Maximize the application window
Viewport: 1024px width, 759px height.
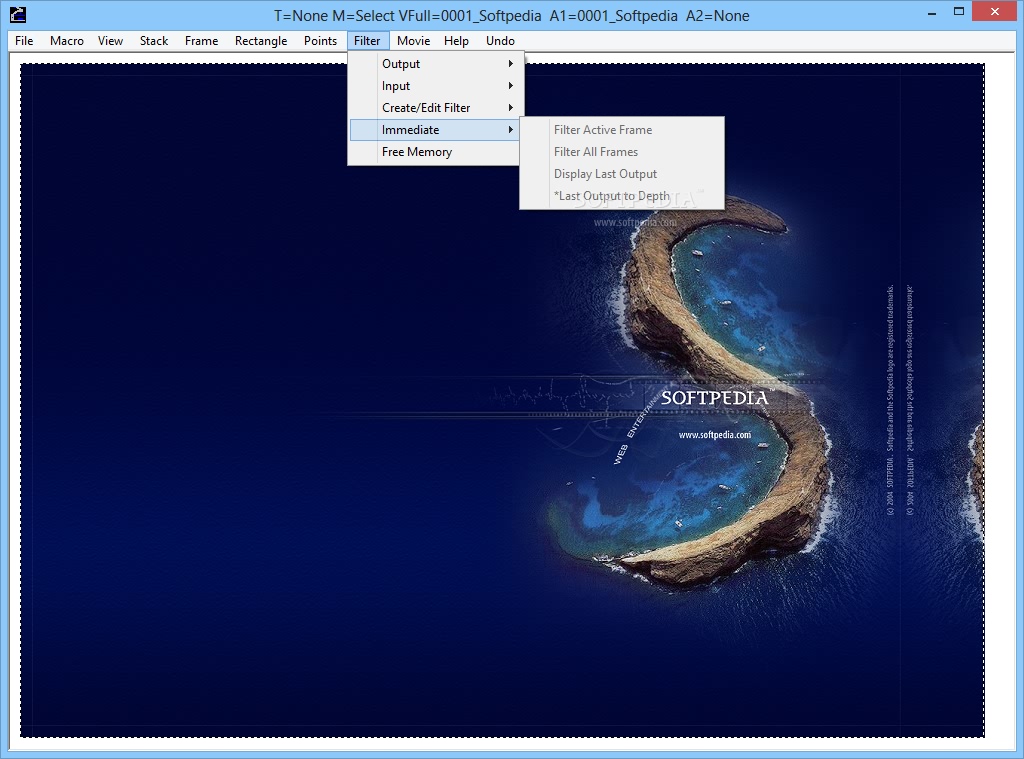[959, 12]
